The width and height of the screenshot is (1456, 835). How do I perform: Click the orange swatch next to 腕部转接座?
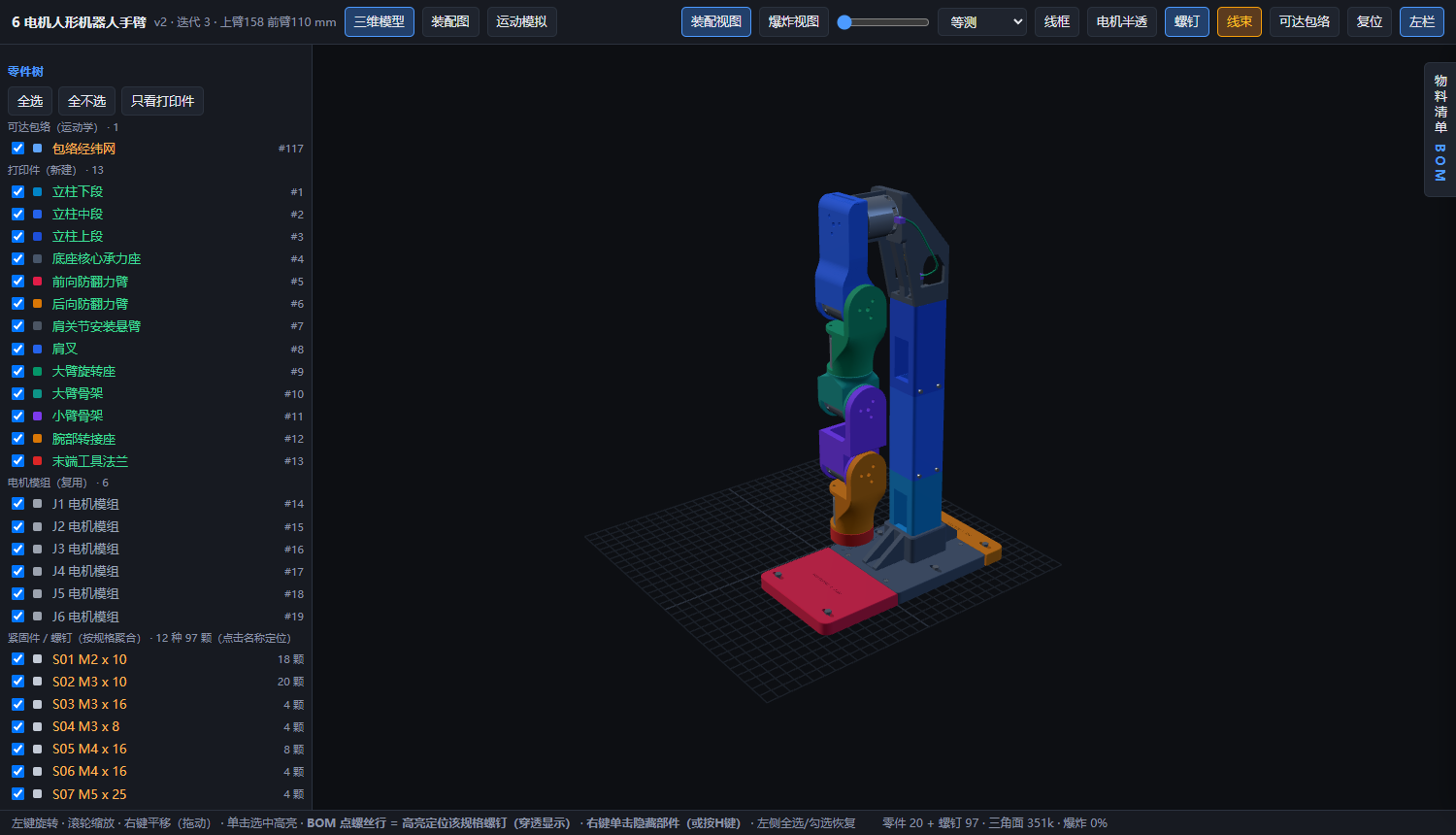pyautogui.click(x=37, y=439)
